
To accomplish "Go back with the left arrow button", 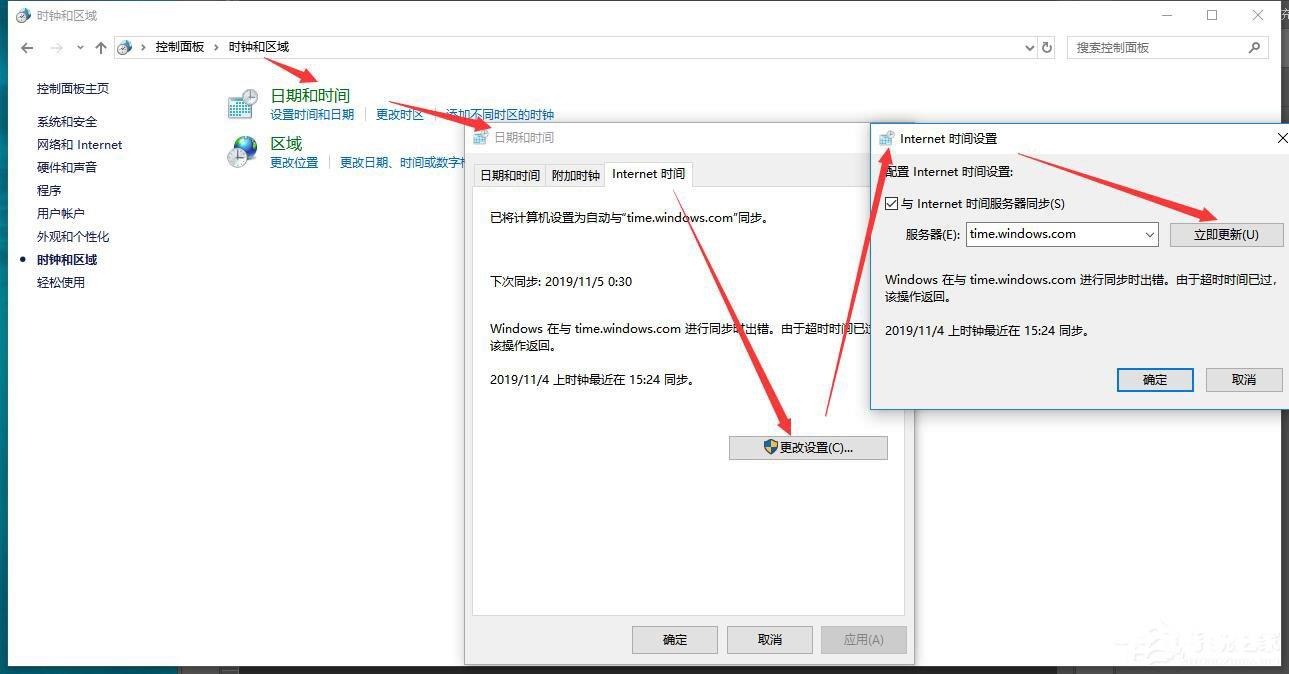I will [x=27, y=47].
